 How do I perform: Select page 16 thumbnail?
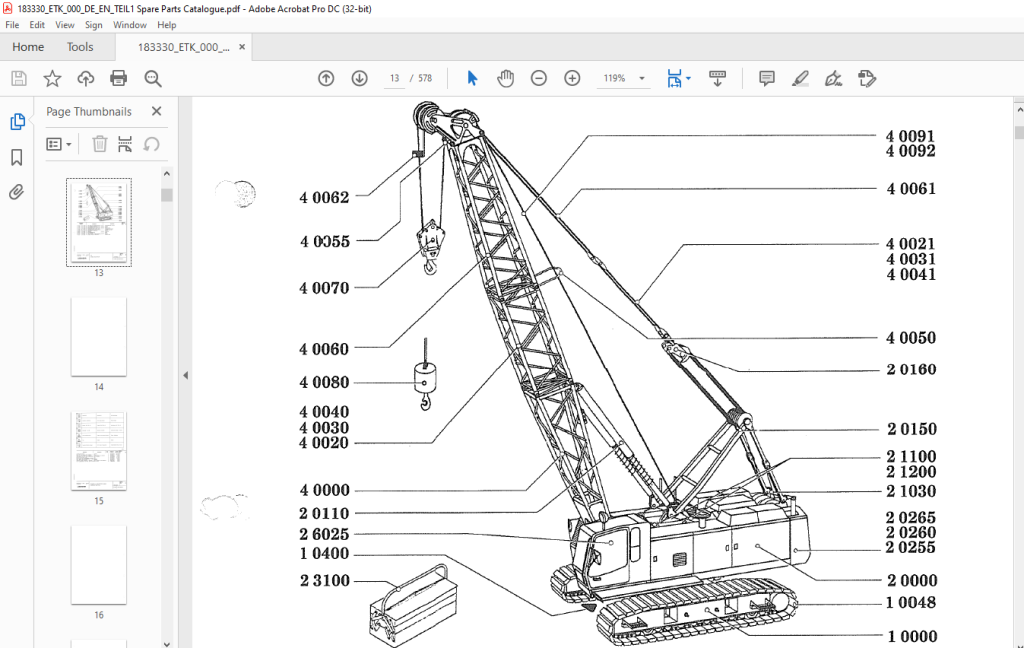tap(99, 565)
